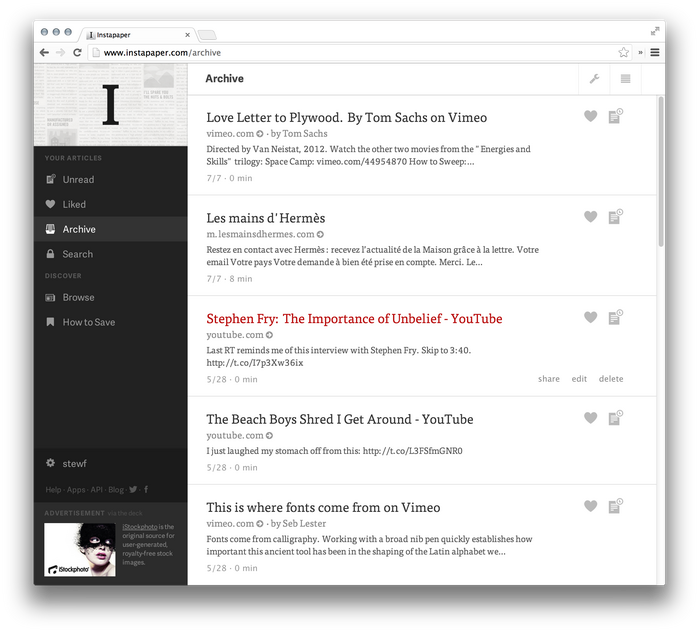Select Archive in the sidebar
Viewport: 699px width, 632px height.
tap(111, 229)
